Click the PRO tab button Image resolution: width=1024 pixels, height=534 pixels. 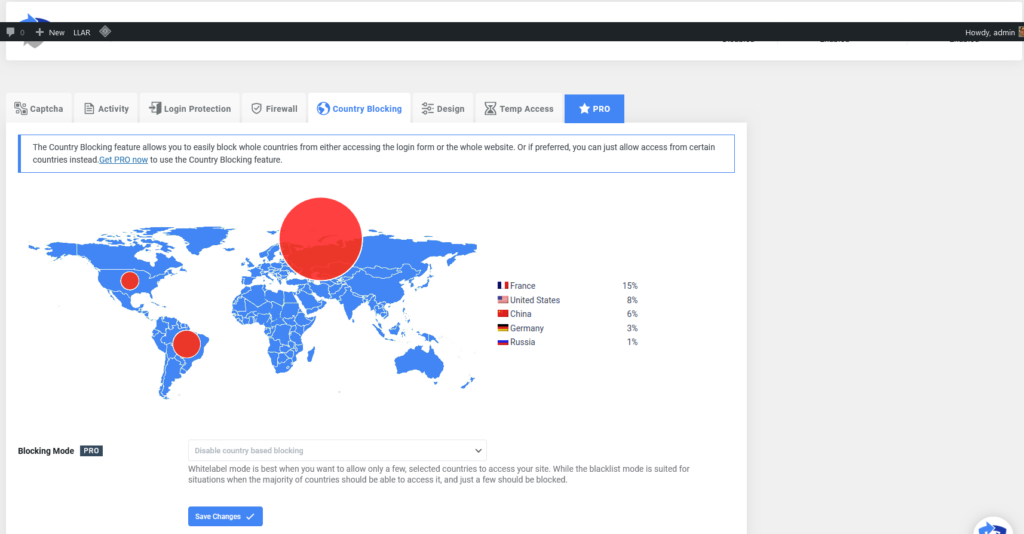coord(594,108)
